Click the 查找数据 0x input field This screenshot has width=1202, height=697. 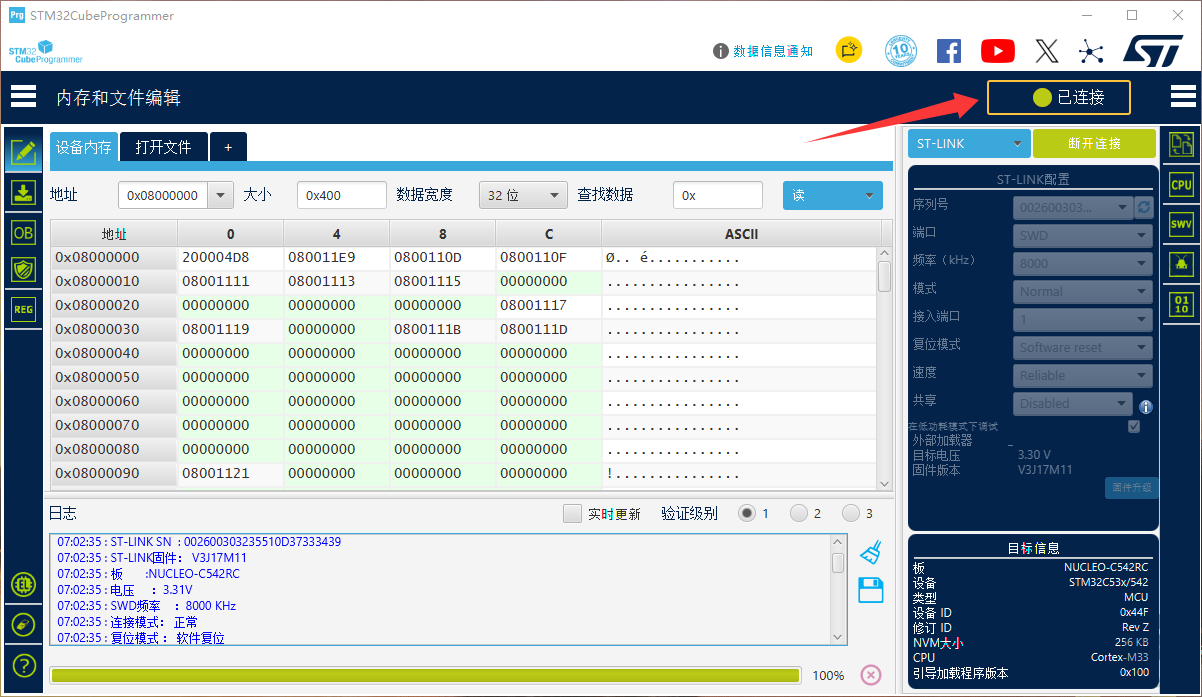tap(717, 196)
